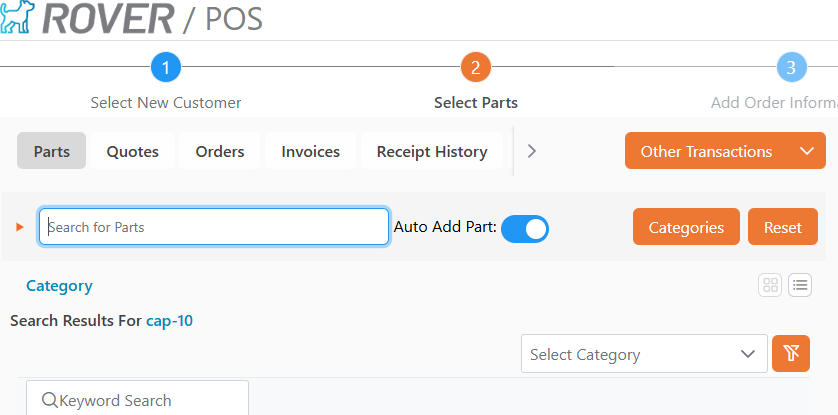Image resolution: width=838 pixels, height=415 pixels.
Task: Click the orange arrow beside search field
Action: tap(20, 227)
